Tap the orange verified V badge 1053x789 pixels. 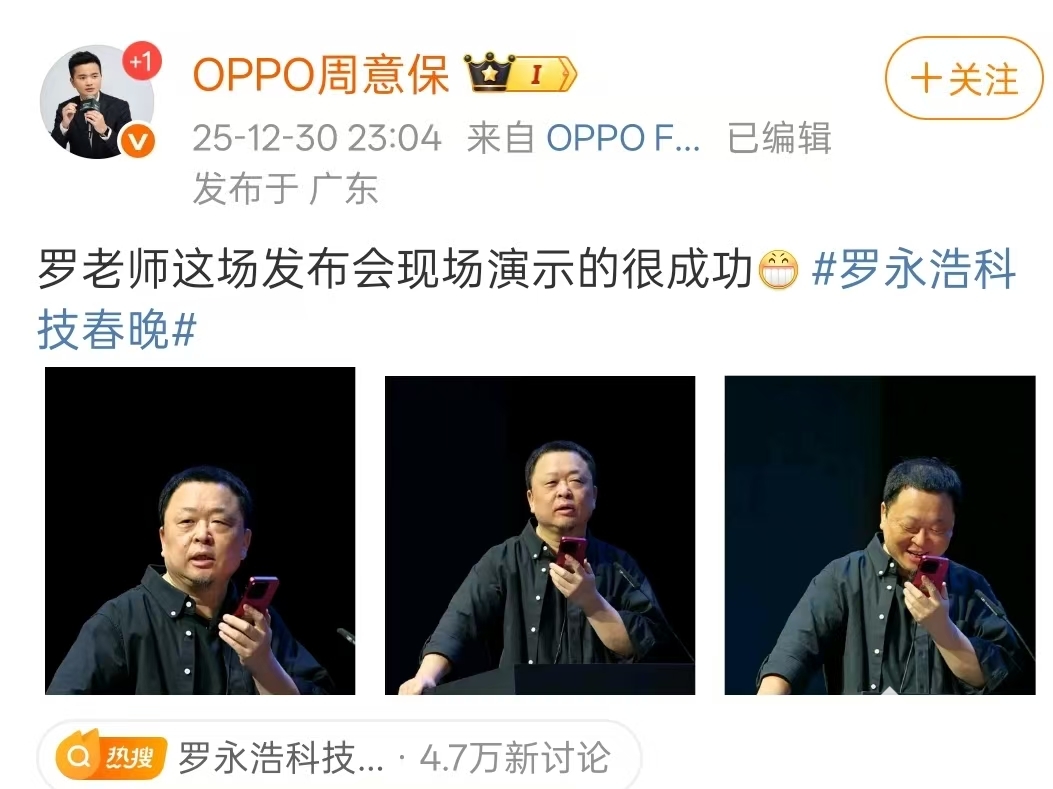tap(138, 141)
